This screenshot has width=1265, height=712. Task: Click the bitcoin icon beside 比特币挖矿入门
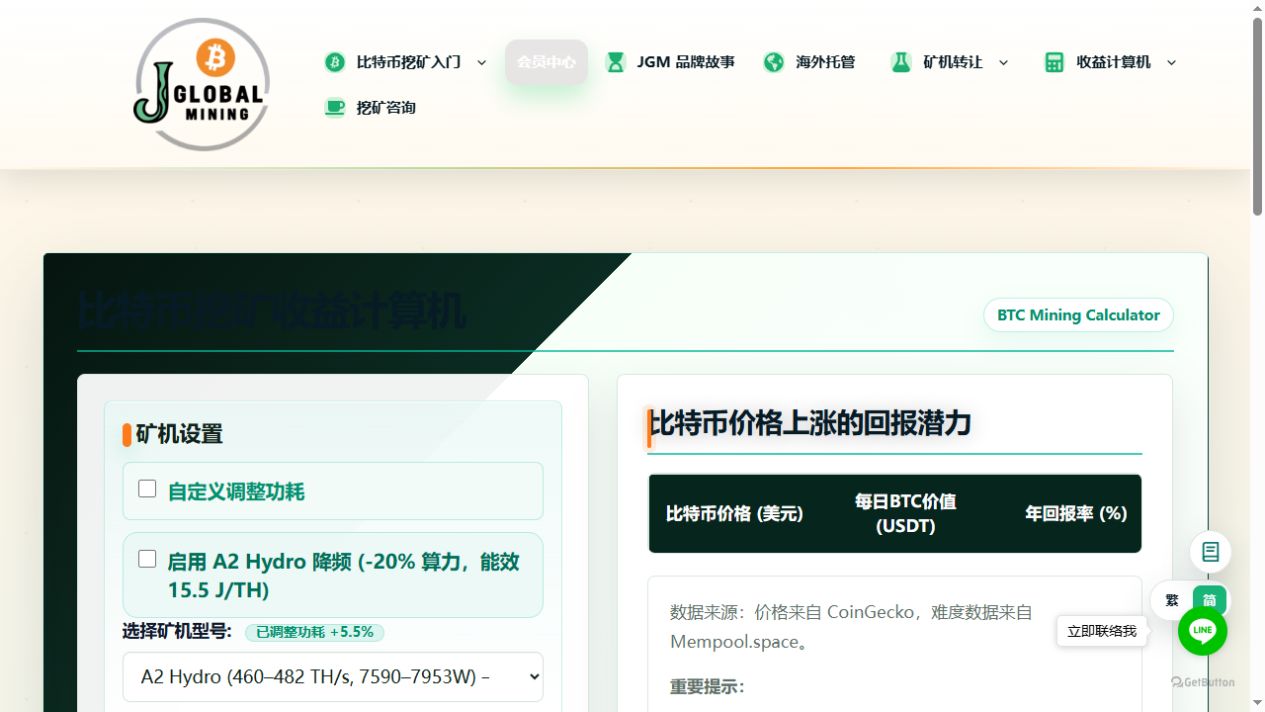(335, 62)
